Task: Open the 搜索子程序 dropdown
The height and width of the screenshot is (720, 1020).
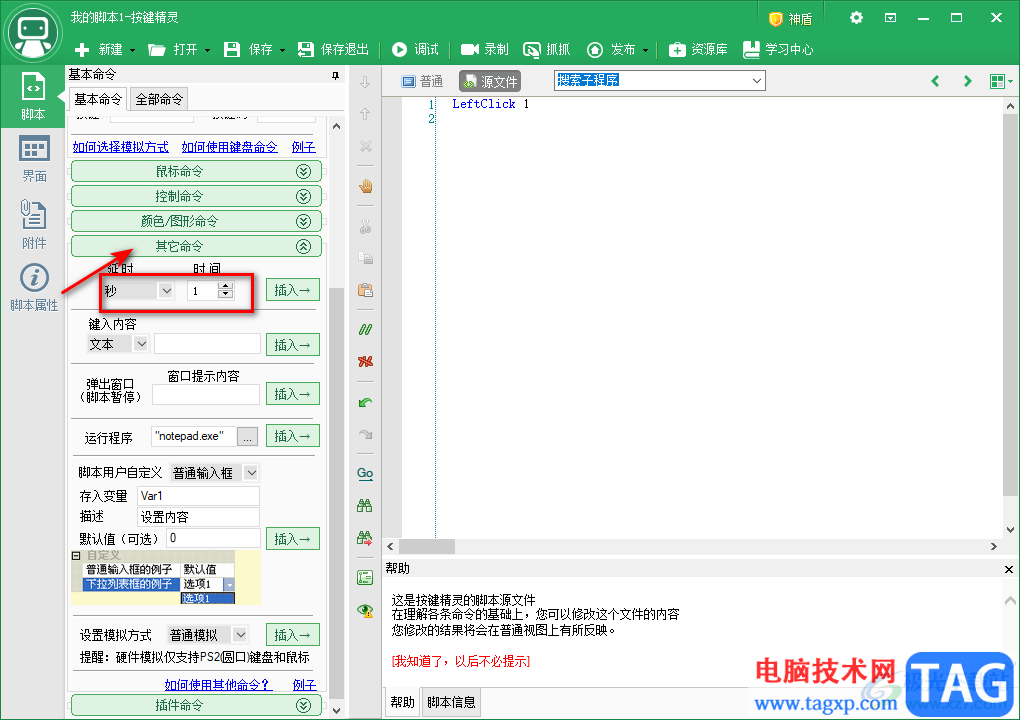Action: pyautogui.click(x=756, y=80)
